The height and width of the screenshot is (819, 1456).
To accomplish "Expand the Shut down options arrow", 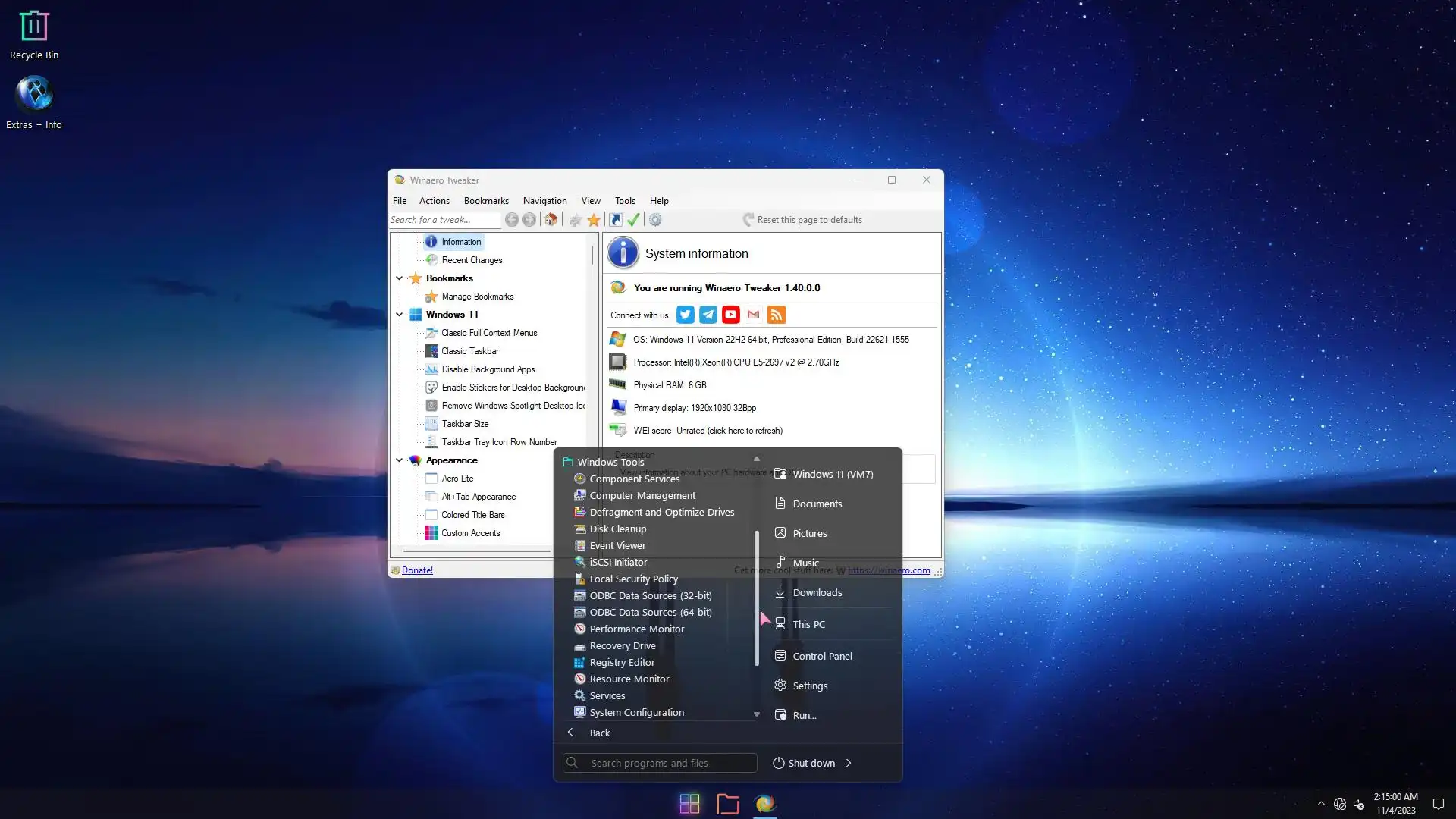I will [x=849, y=763].
